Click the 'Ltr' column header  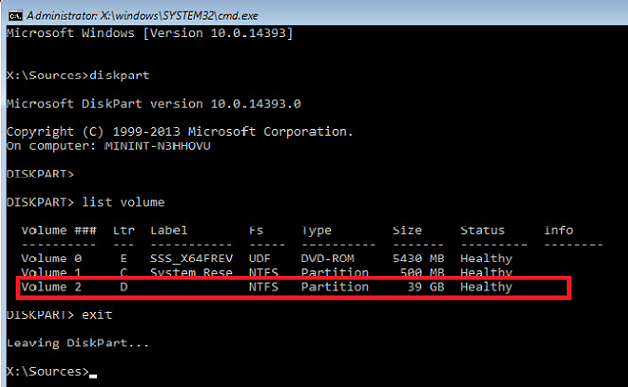coord(123,230)
